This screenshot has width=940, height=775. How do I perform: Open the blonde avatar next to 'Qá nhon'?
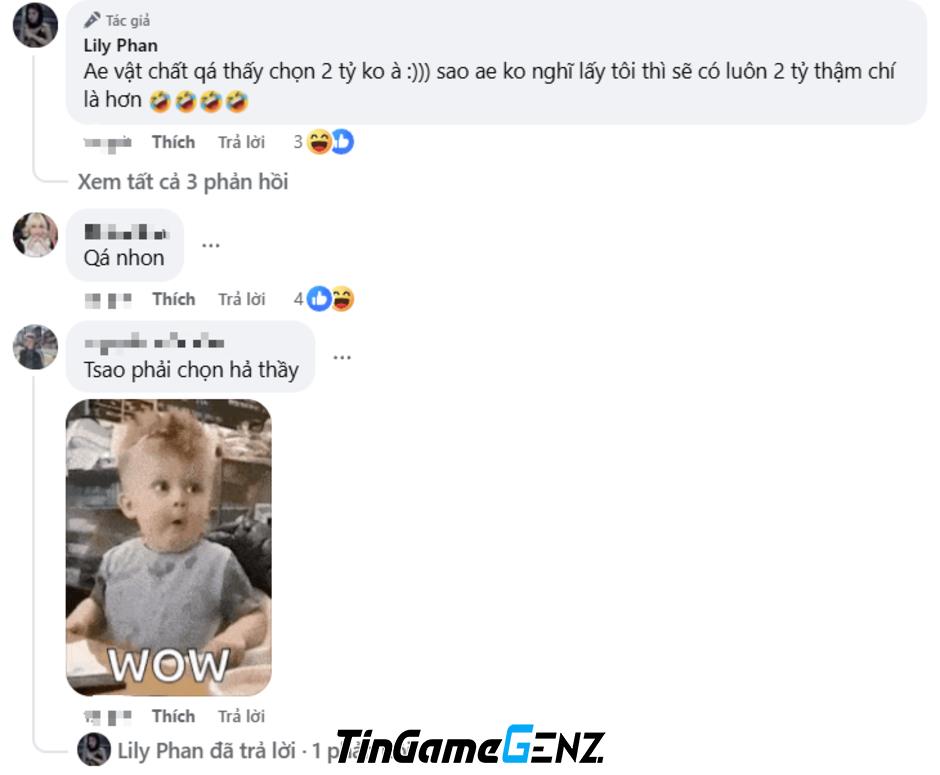tap(35, 234)
